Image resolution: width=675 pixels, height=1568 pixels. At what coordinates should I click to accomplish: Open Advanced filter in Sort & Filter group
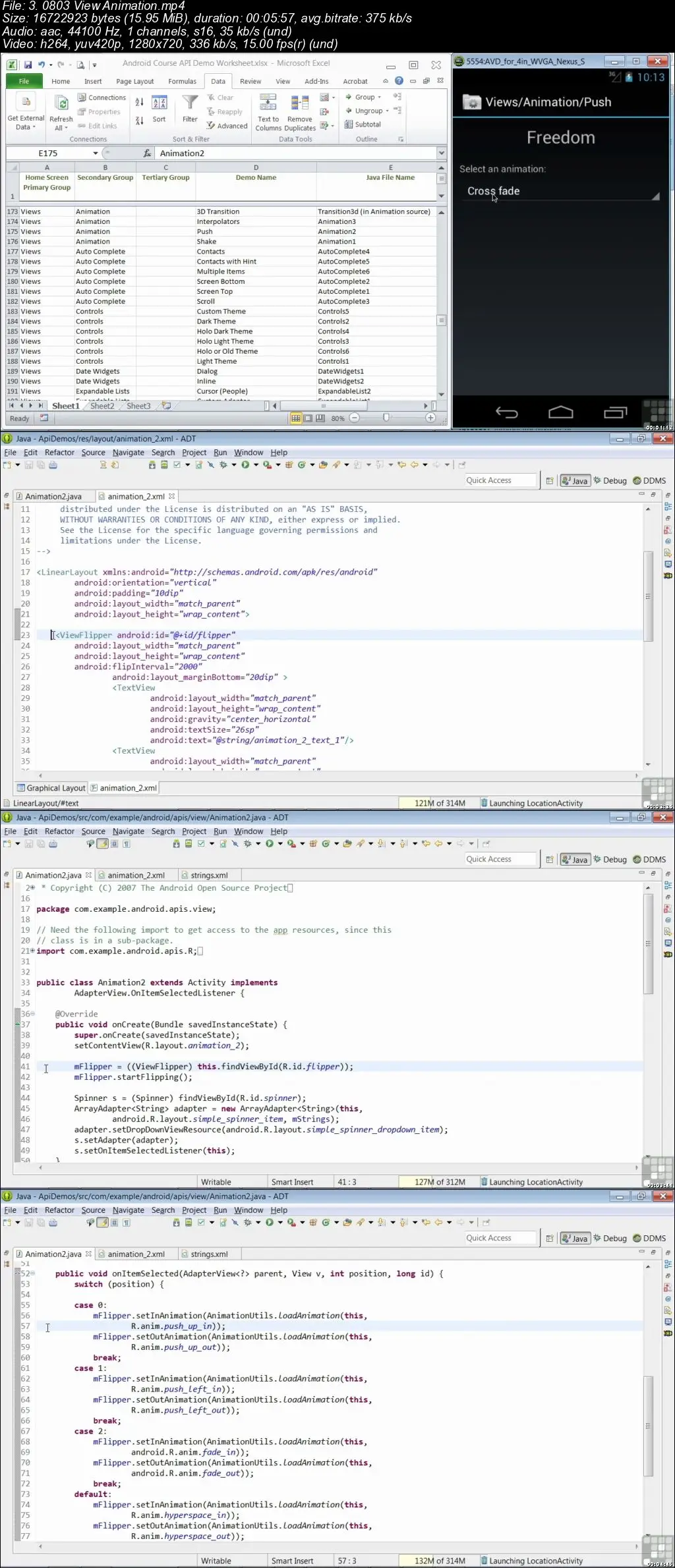tap(227, 126)
